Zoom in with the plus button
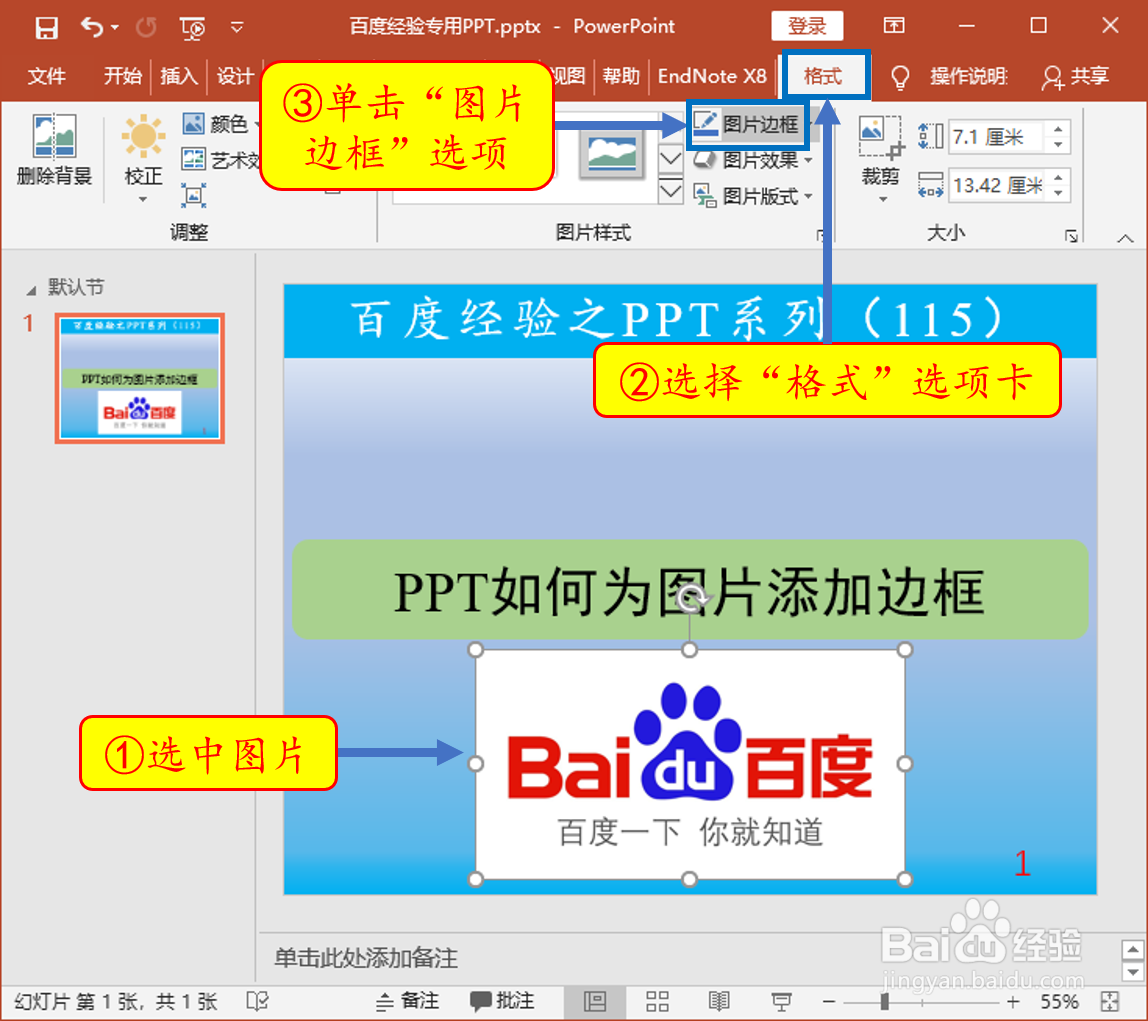1148x1021 pixels. coord(1013,1001)
